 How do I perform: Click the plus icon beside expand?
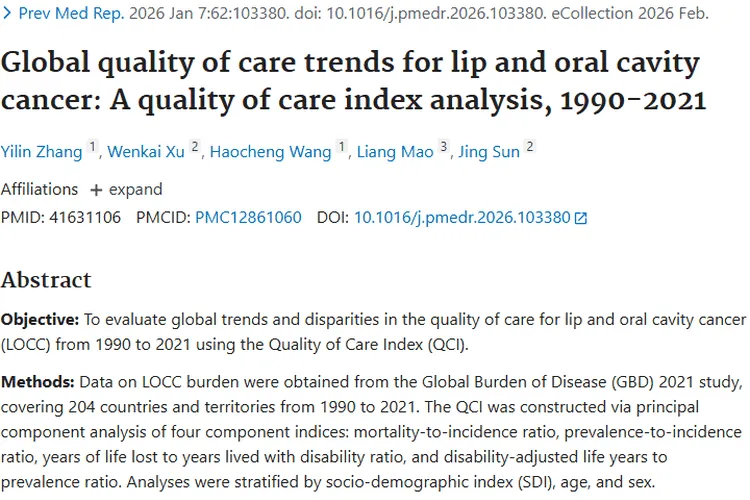pyautogui.click(x=96, y=189)
